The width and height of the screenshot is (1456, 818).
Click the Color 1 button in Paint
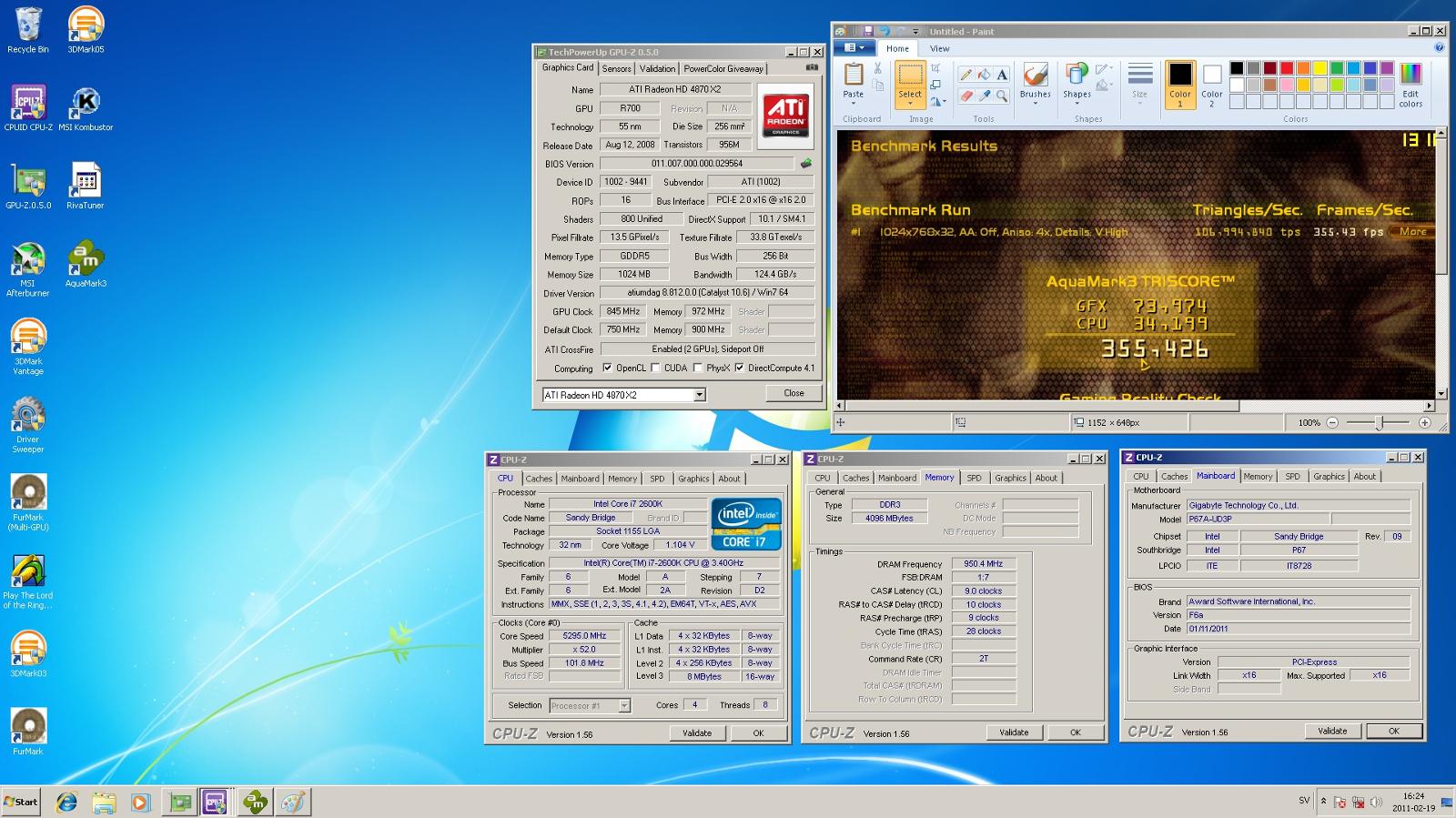[1180, 86]
